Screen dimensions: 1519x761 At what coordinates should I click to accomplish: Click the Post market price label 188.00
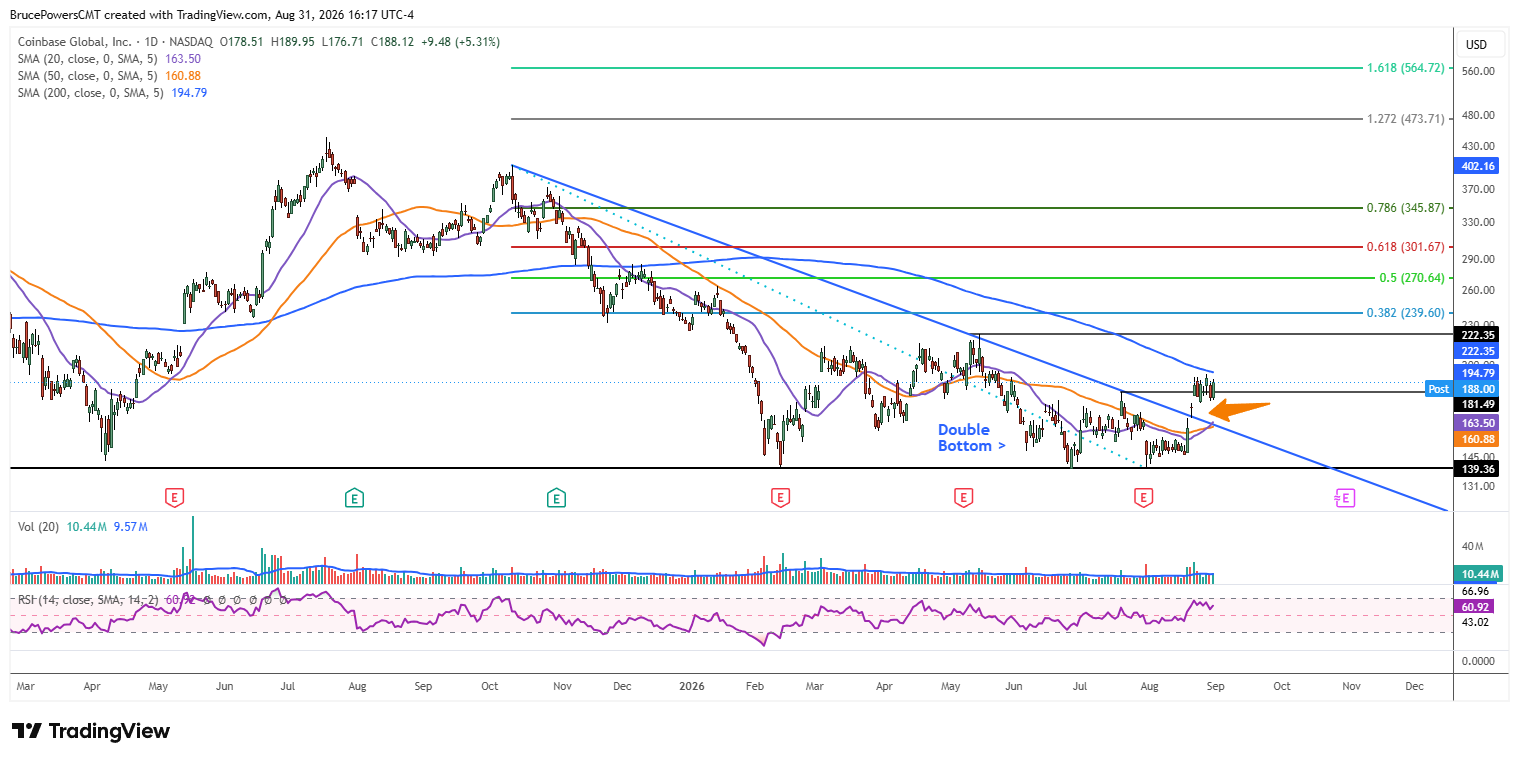[1462, 389]
